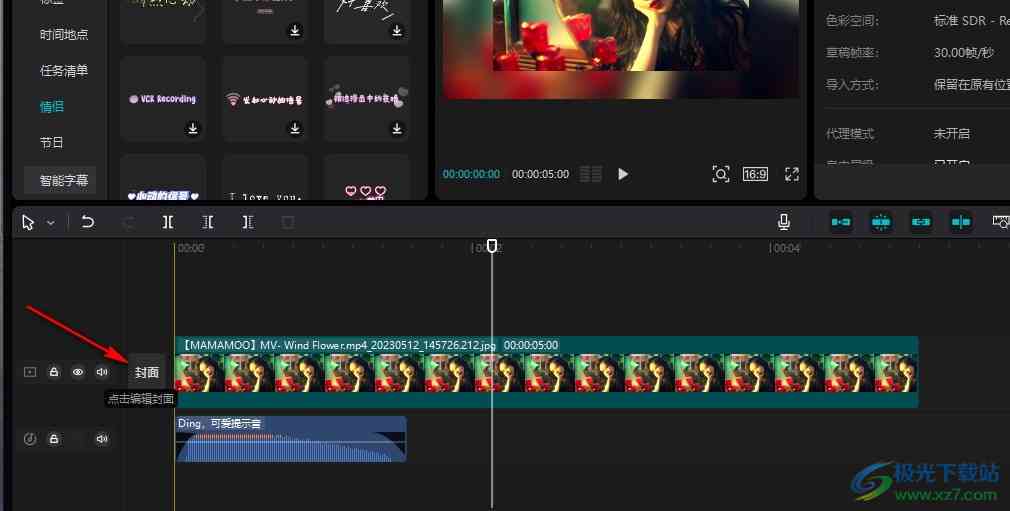Open the 16:9 aspect ratio selector
1010x511 pixels.
[x=755, y=174]
